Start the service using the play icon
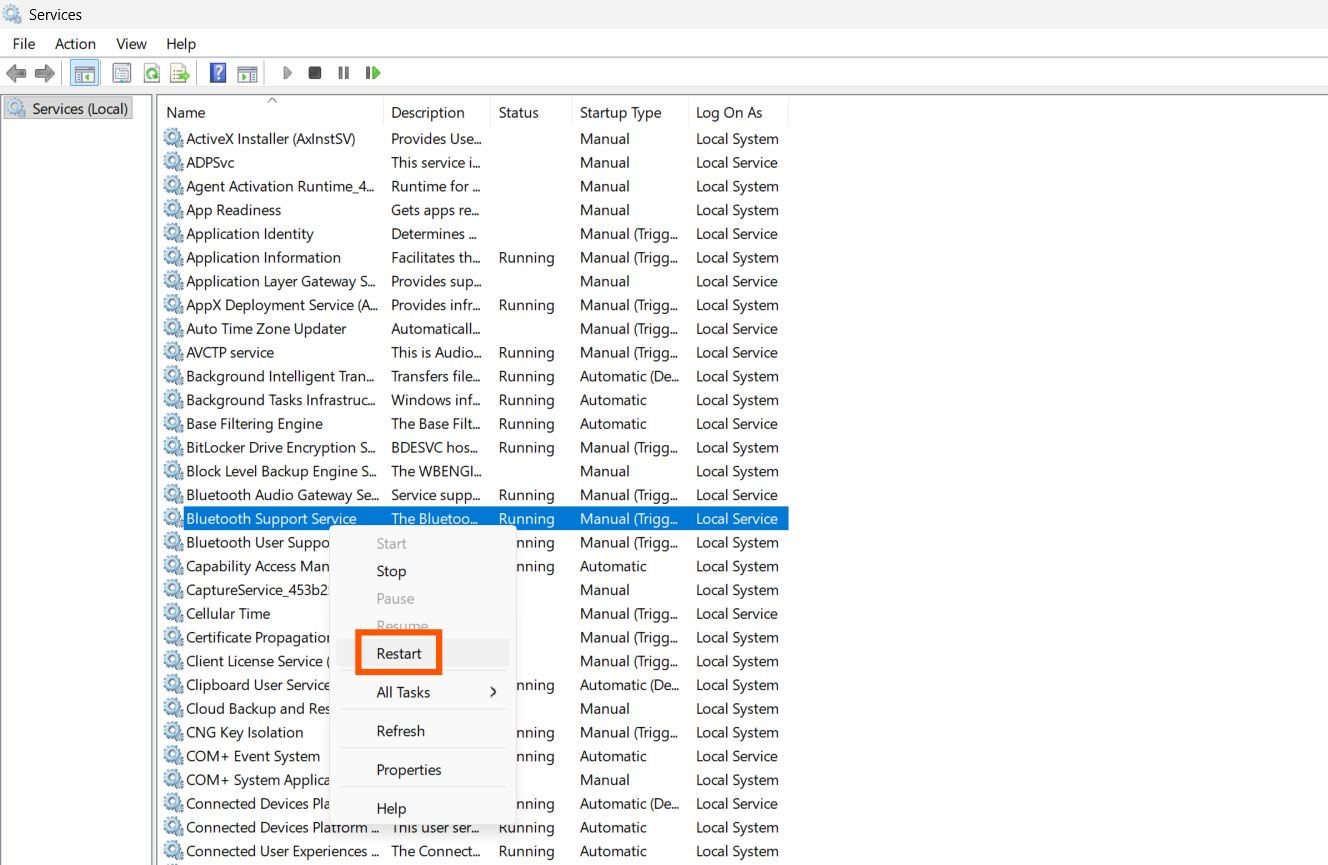The height and width of the screenshot is (865, 1328). click(x=287, y=72)
